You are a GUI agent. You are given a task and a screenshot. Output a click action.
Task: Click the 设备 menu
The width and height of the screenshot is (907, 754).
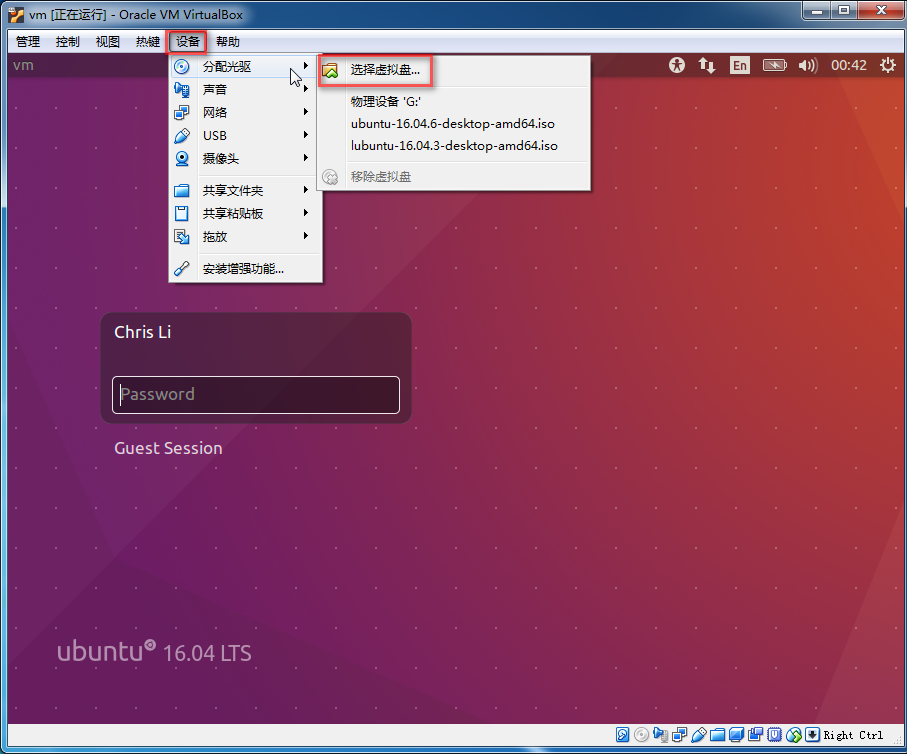[187, 42]
